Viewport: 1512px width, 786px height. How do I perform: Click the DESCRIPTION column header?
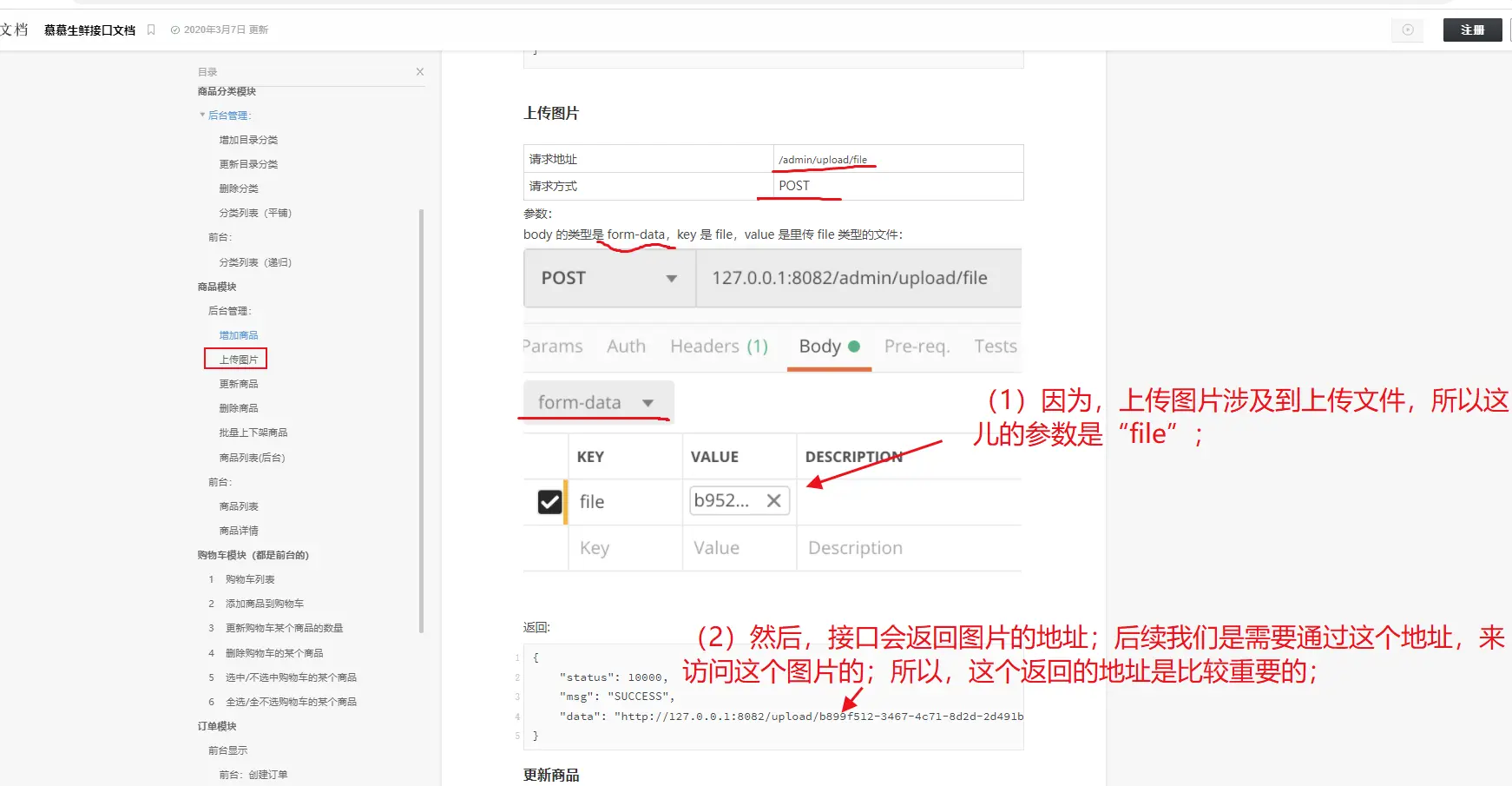pos(854,457)
